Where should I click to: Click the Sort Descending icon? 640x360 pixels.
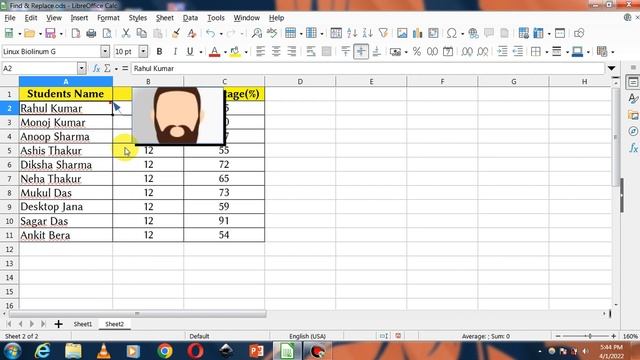(367, 33)
